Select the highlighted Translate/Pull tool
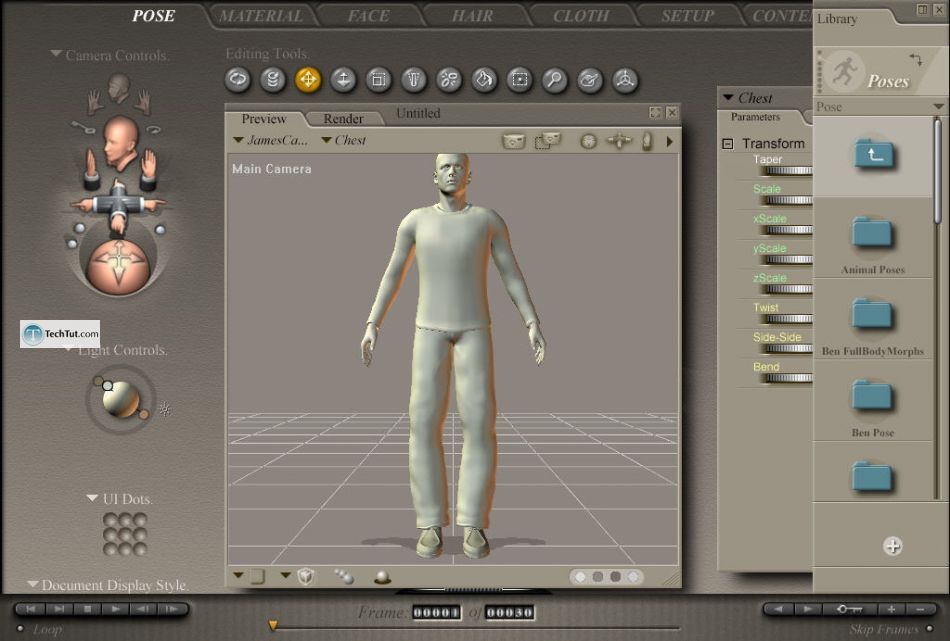This screenshot has height=641, width=950. coord(308,80)
